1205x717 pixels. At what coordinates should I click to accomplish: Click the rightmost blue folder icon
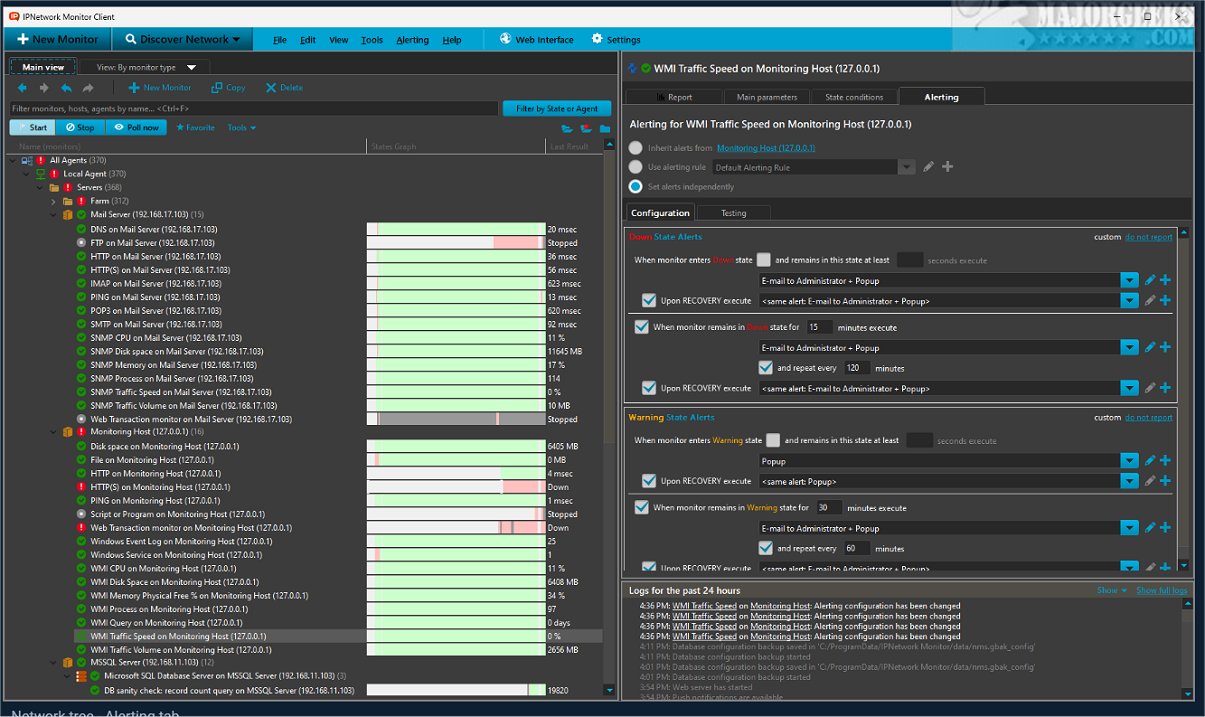[604, 129]
